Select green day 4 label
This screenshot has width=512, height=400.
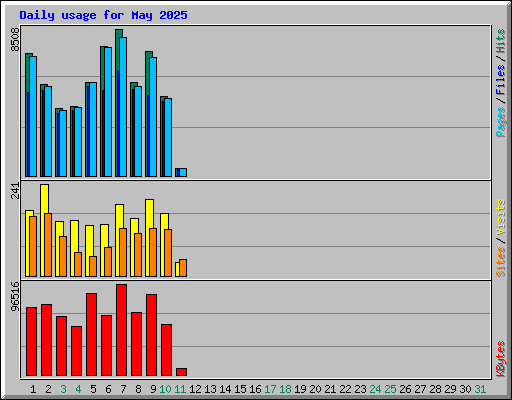coord(78,389)
